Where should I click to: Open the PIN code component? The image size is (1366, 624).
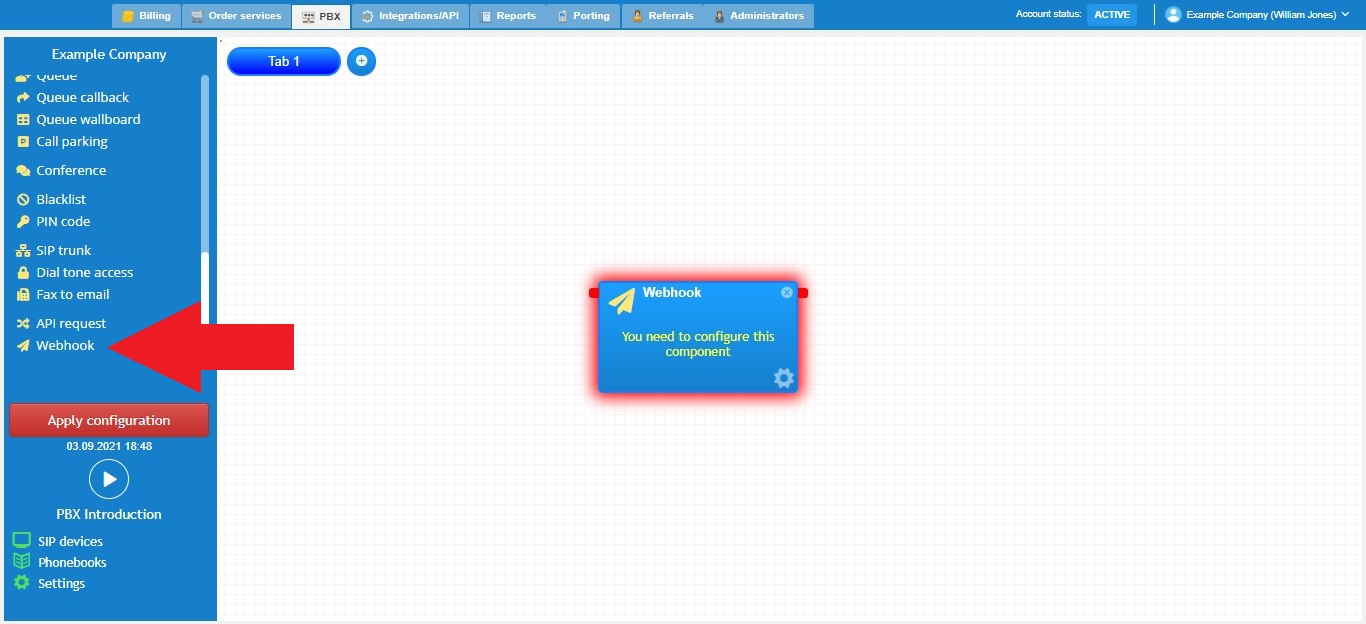pyautogui.click(x=61, y=221)
